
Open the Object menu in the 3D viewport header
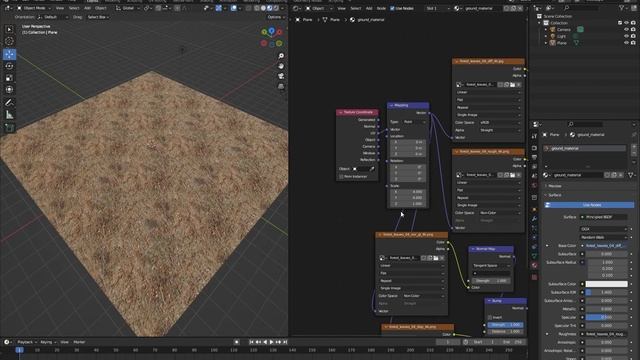(x=101, y=8)
